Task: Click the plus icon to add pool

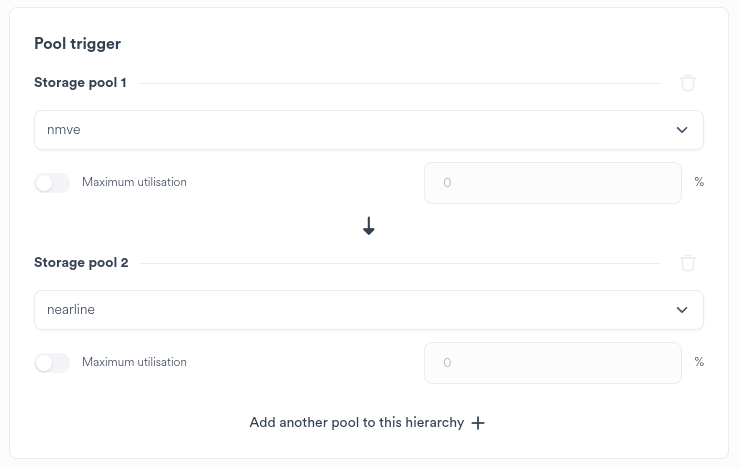Action: [x=478, y=423]
